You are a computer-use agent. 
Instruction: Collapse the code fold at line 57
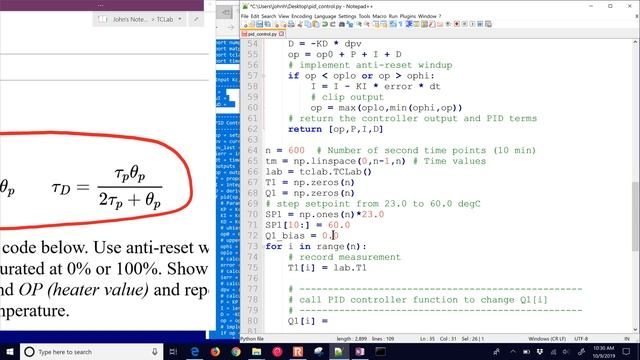[263, 76]
